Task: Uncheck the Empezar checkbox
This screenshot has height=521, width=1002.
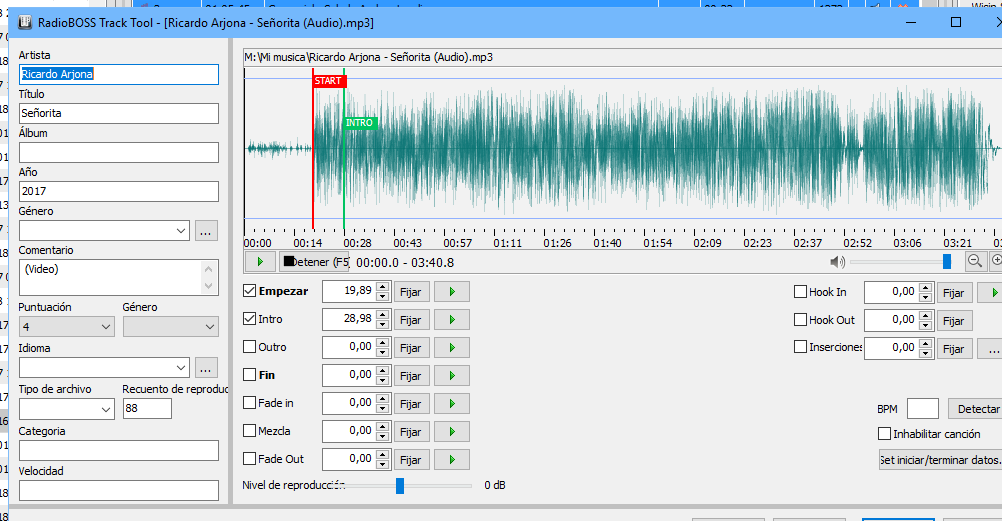Action: 250,291
